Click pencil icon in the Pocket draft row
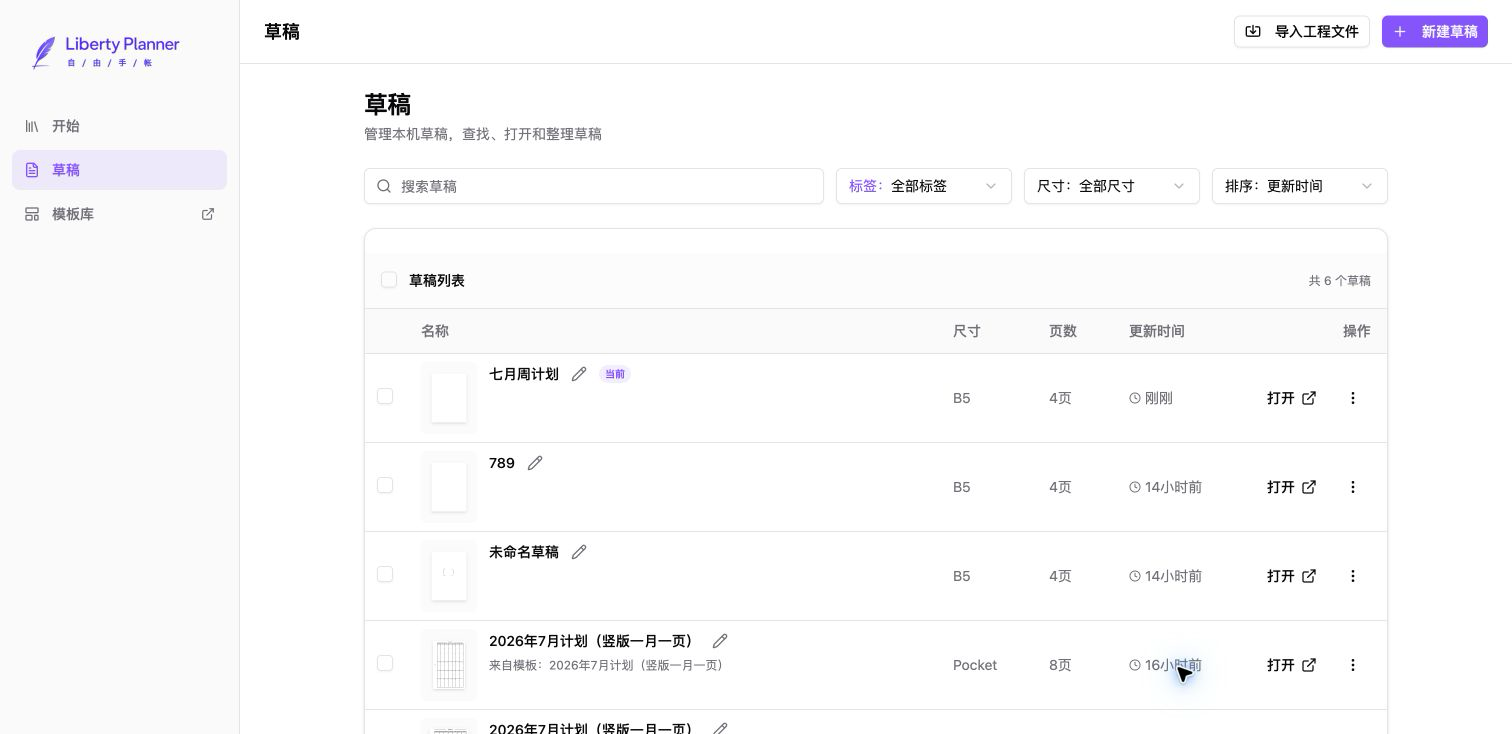 (720, 641)
